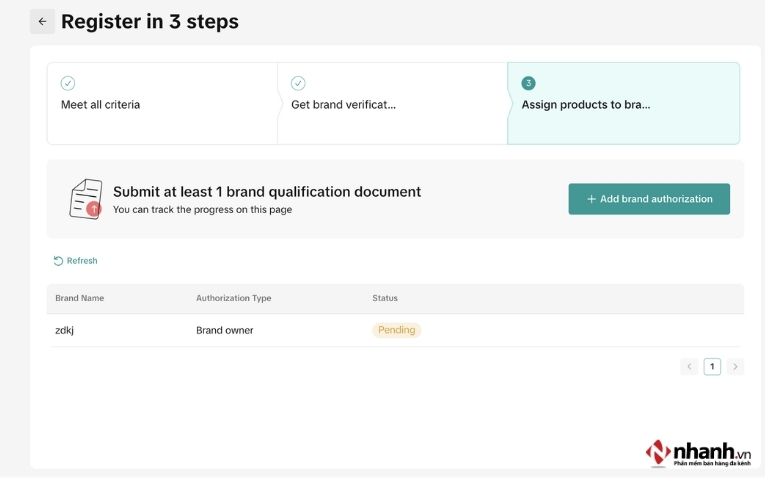Click the Brand Name column header
This screenshot has width=765, height=478.
[x=80, y=298]
